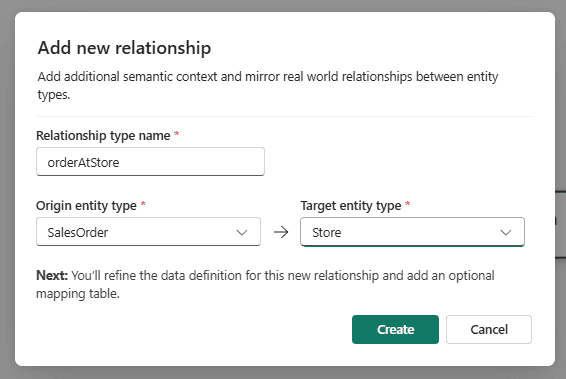Click the 'Relationship type name' label
The width and height of the screenshot is (566, 379).
click(x=103, y=136)
